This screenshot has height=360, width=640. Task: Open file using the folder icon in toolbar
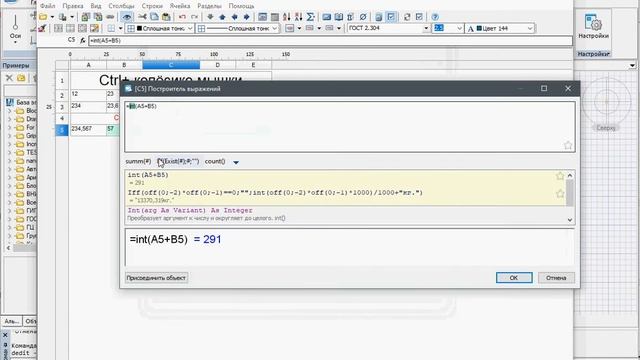tap(43, 17)
